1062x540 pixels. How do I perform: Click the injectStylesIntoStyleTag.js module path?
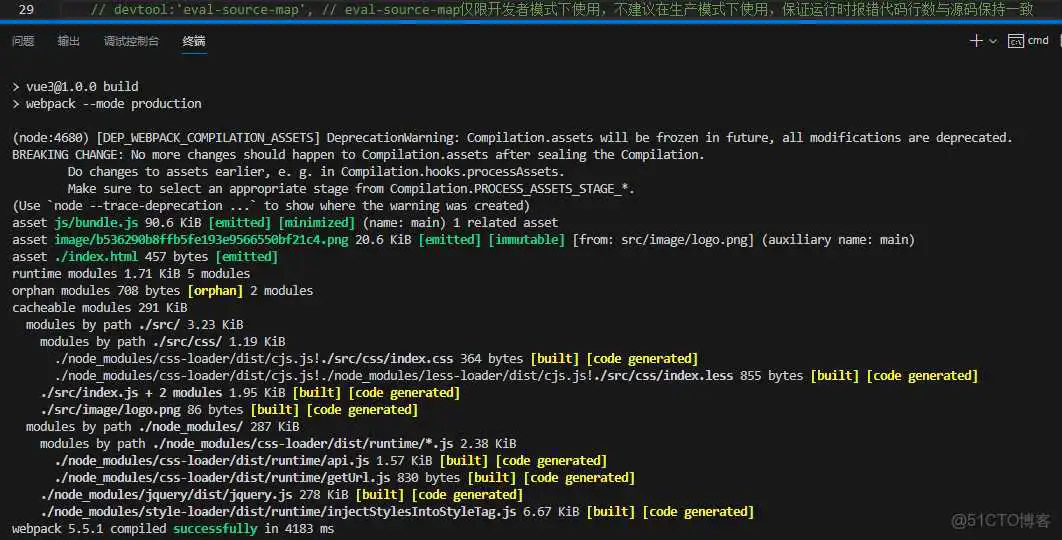click(278, 511)
